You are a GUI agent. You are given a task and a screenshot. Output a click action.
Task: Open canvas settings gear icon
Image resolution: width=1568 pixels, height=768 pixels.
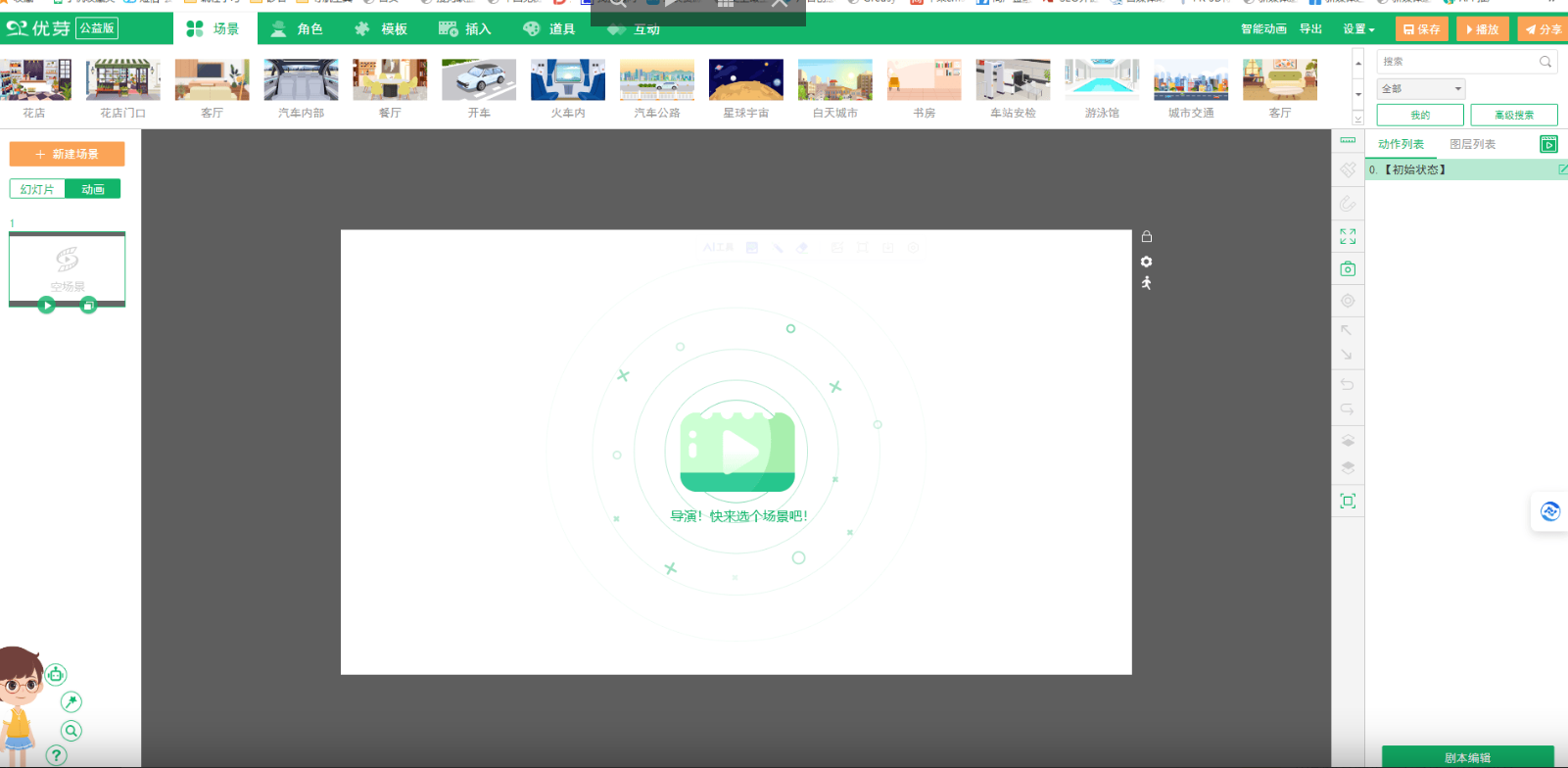[1147, 262]
